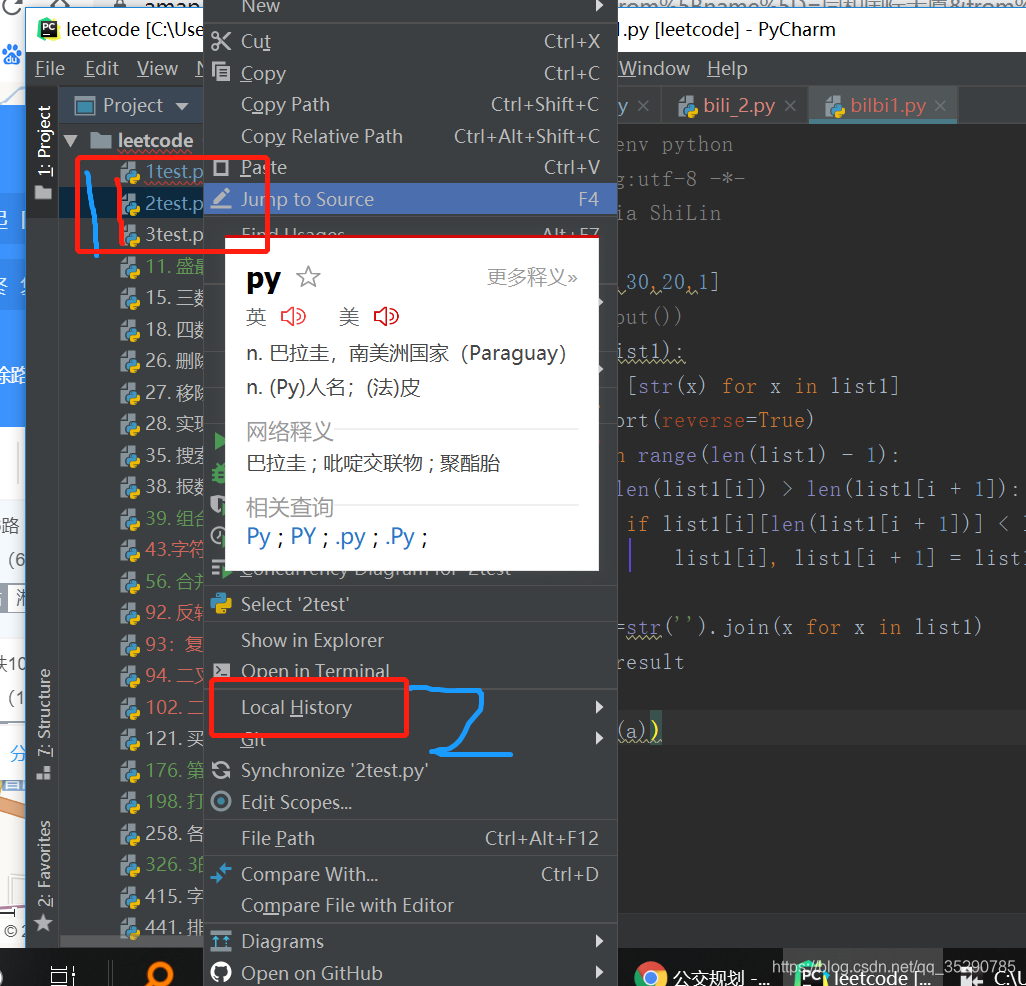The height and width of the screenshot is (986, 1026).
Task: Click the GitHub octocat icon
Action: coord(221,972)
